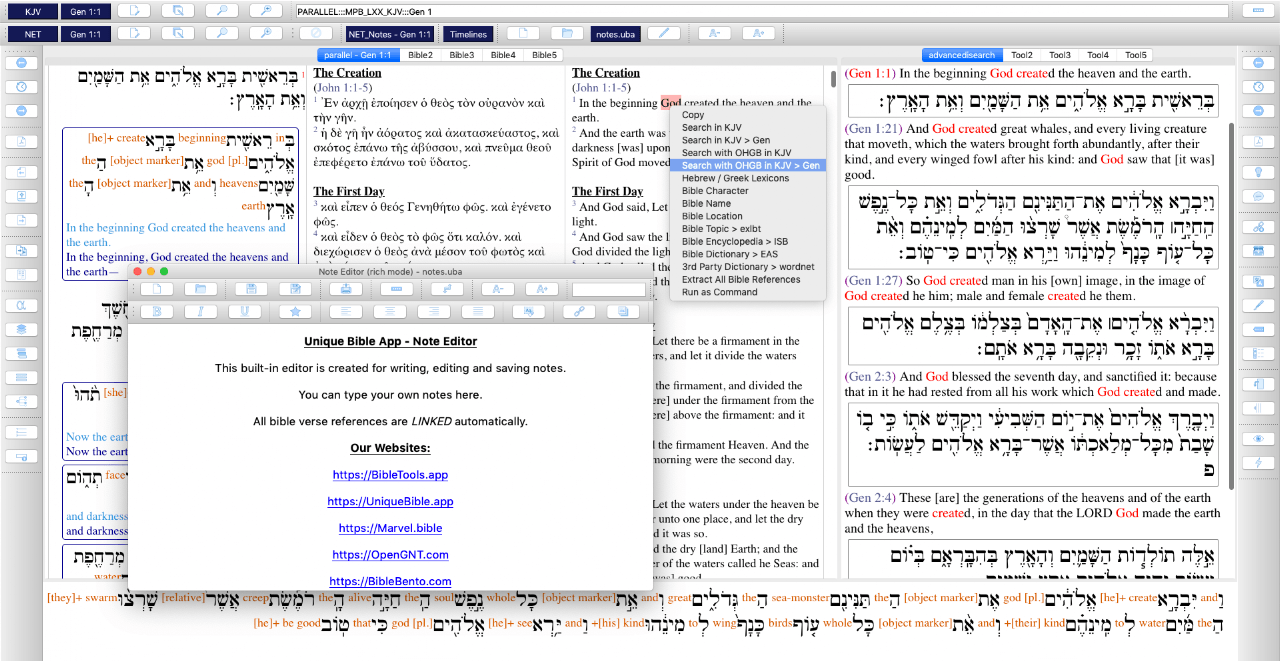Image resolution: width=1280 pixels, height=661 pixels.
Task: Click new document icon in Note Editor toolbar
Action: pyautogui.click(x=157, y=289)
